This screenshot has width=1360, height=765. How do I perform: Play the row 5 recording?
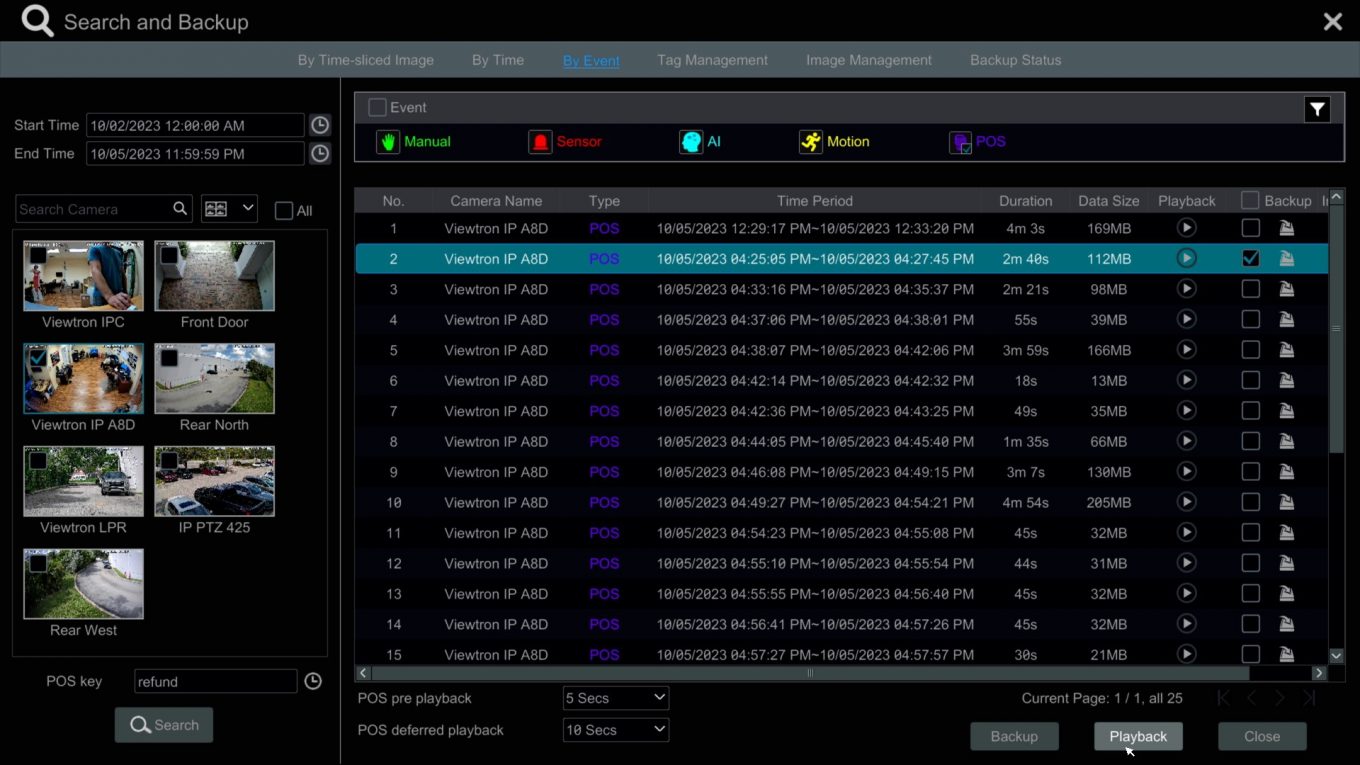click(x=1186, y=350)
